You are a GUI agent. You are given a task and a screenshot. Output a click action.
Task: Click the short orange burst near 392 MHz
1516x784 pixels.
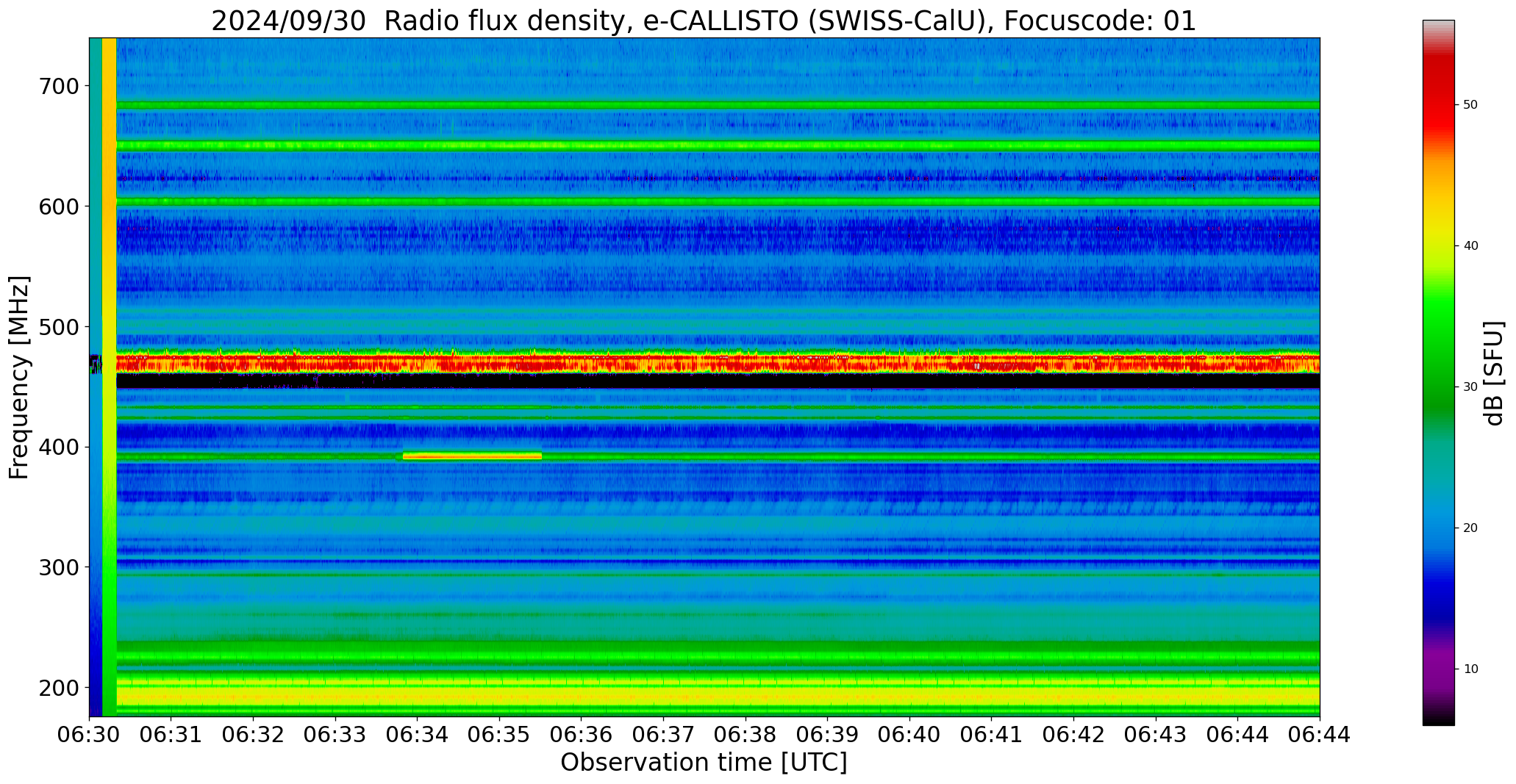coord(472,456)
